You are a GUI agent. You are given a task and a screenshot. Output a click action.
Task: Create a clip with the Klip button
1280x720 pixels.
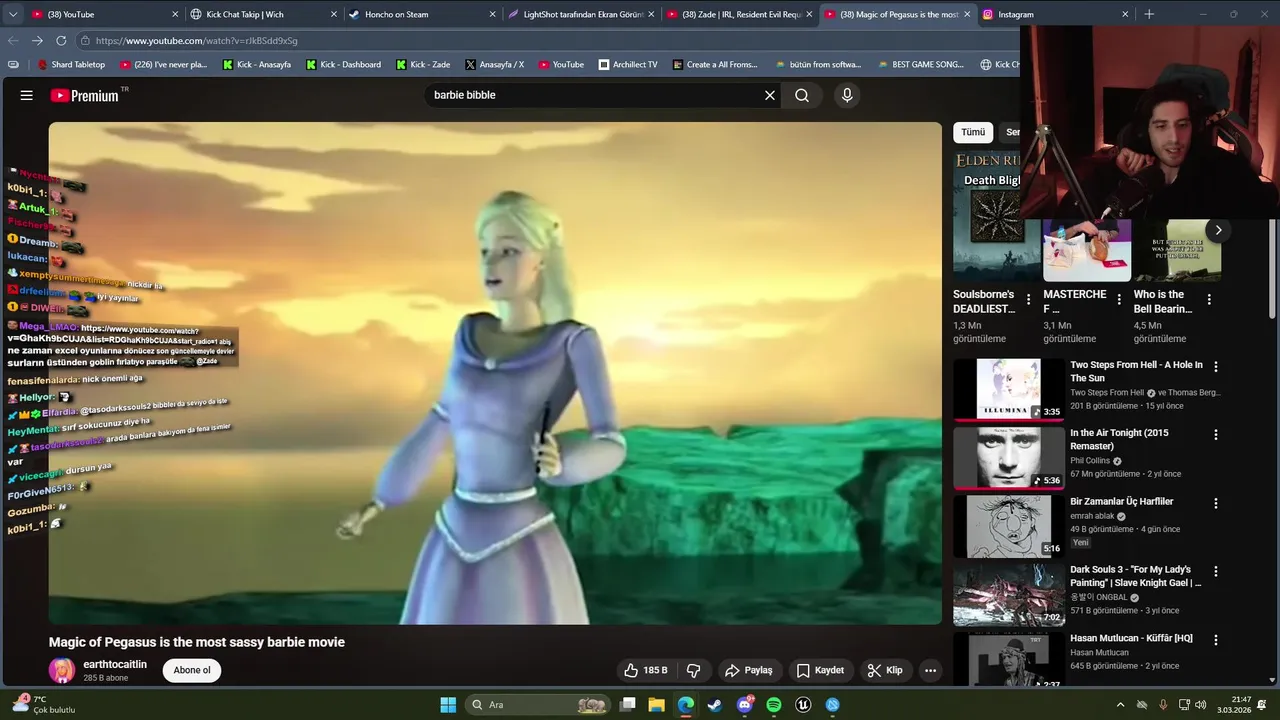click(885, 670)
